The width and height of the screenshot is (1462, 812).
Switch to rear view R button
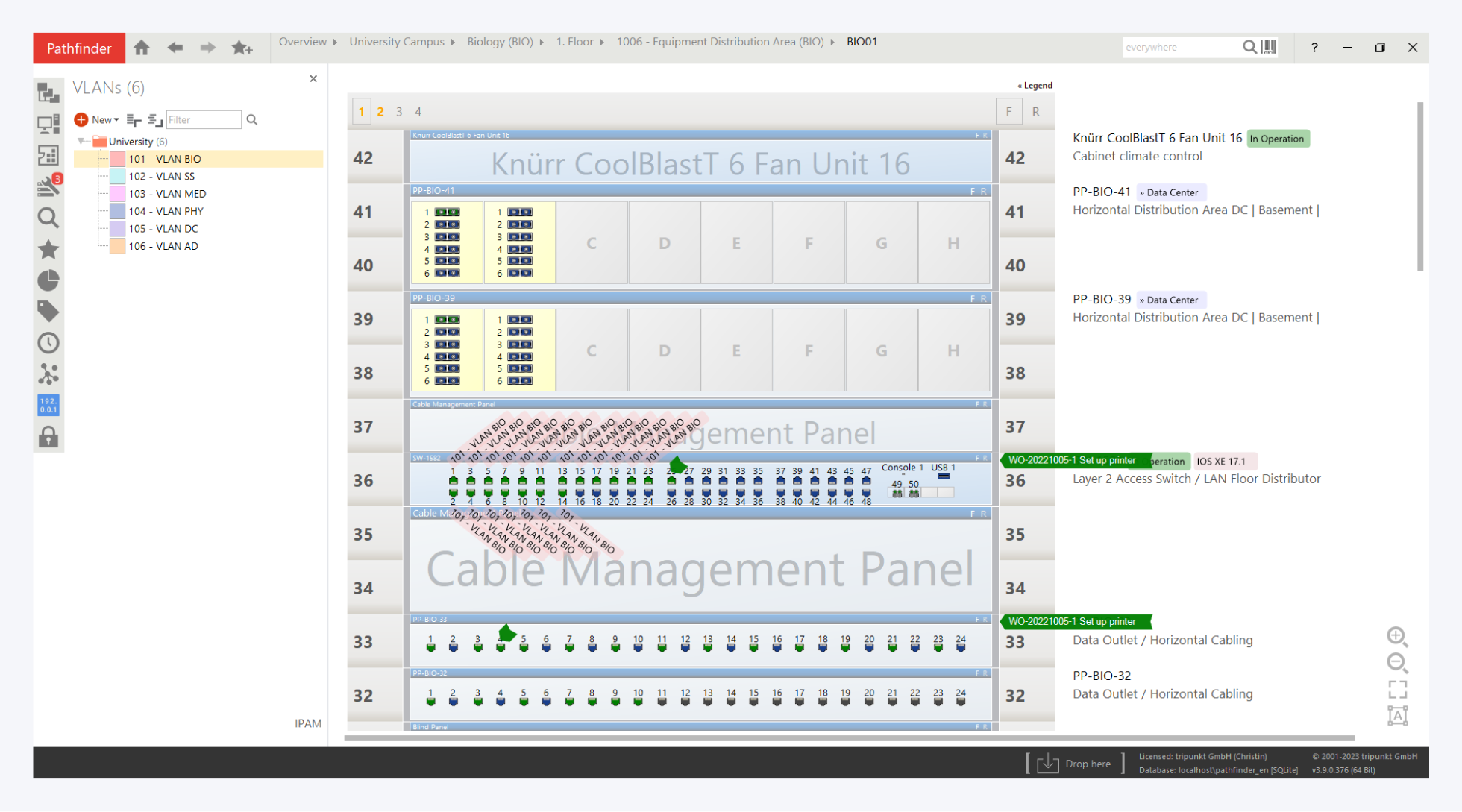pos(1035,112)
